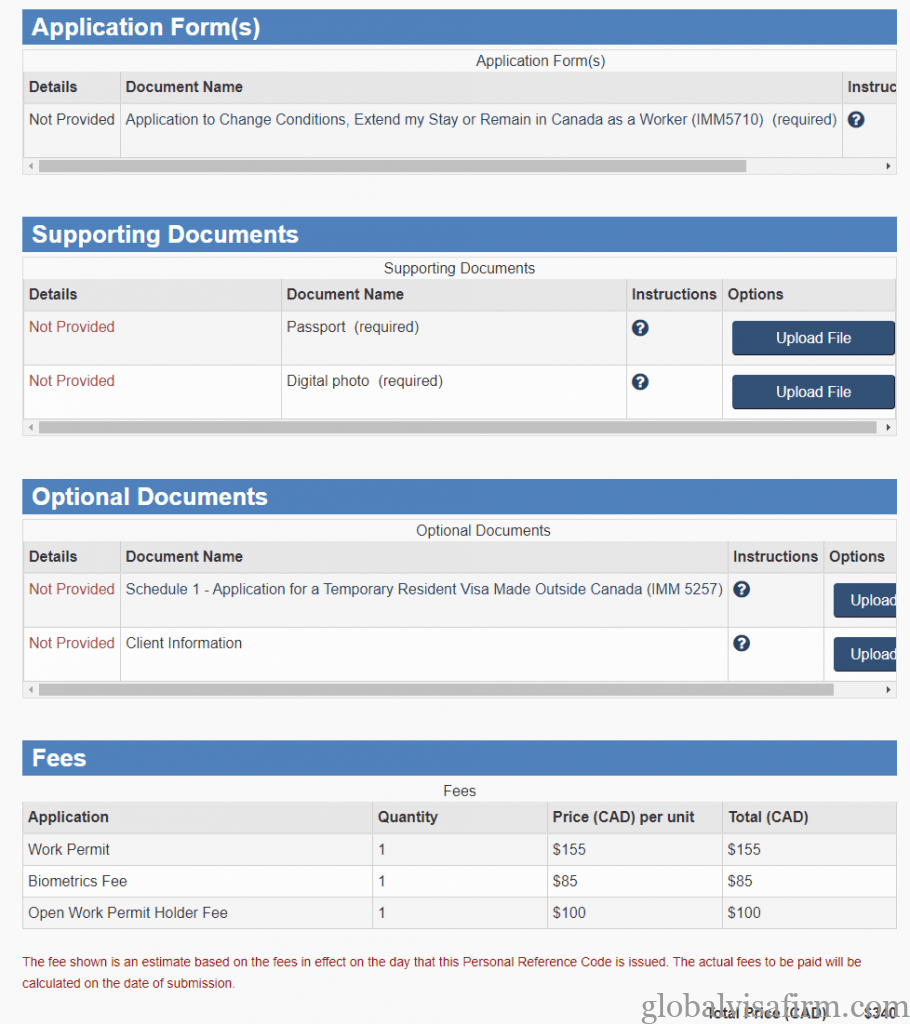The image size is (910, 1024).
Task: Click 'Not Provided' status for Schedule 1
Action: click(72, 589)
